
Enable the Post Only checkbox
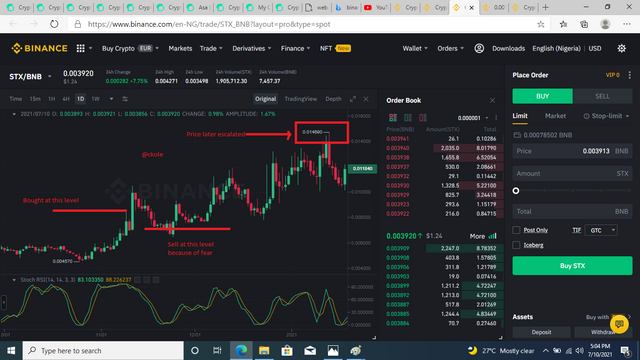pos(516,230)
